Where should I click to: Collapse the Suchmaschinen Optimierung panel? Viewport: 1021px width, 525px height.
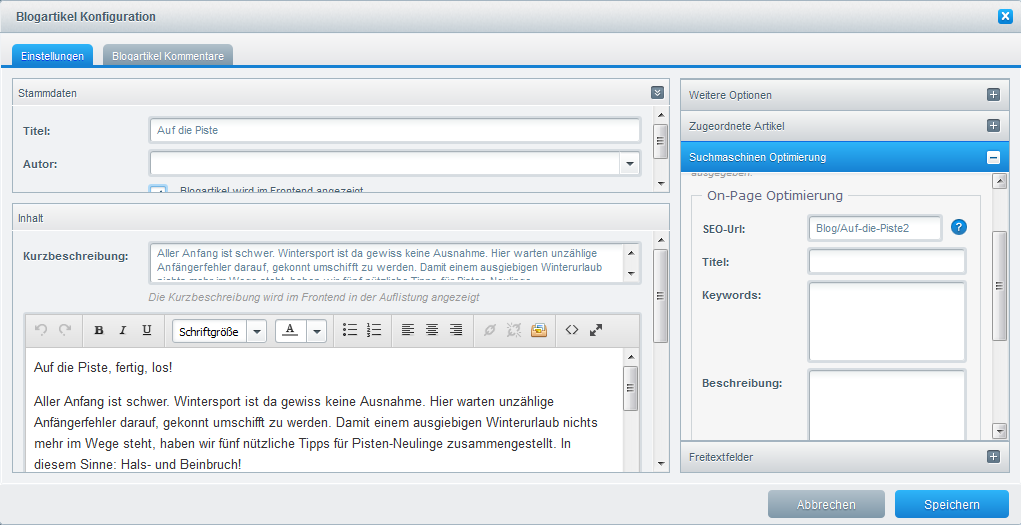pos(993,157)
